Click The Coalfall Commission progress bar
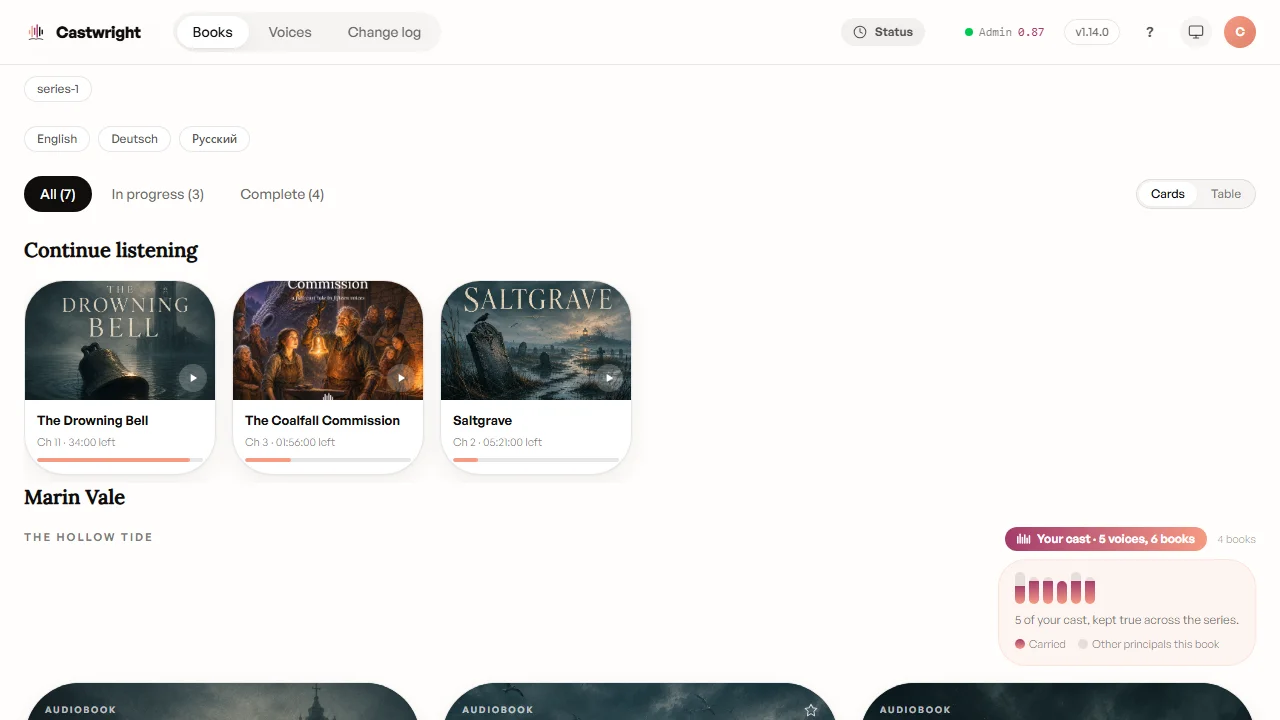 pyautogui.click(x=328, y=460)
